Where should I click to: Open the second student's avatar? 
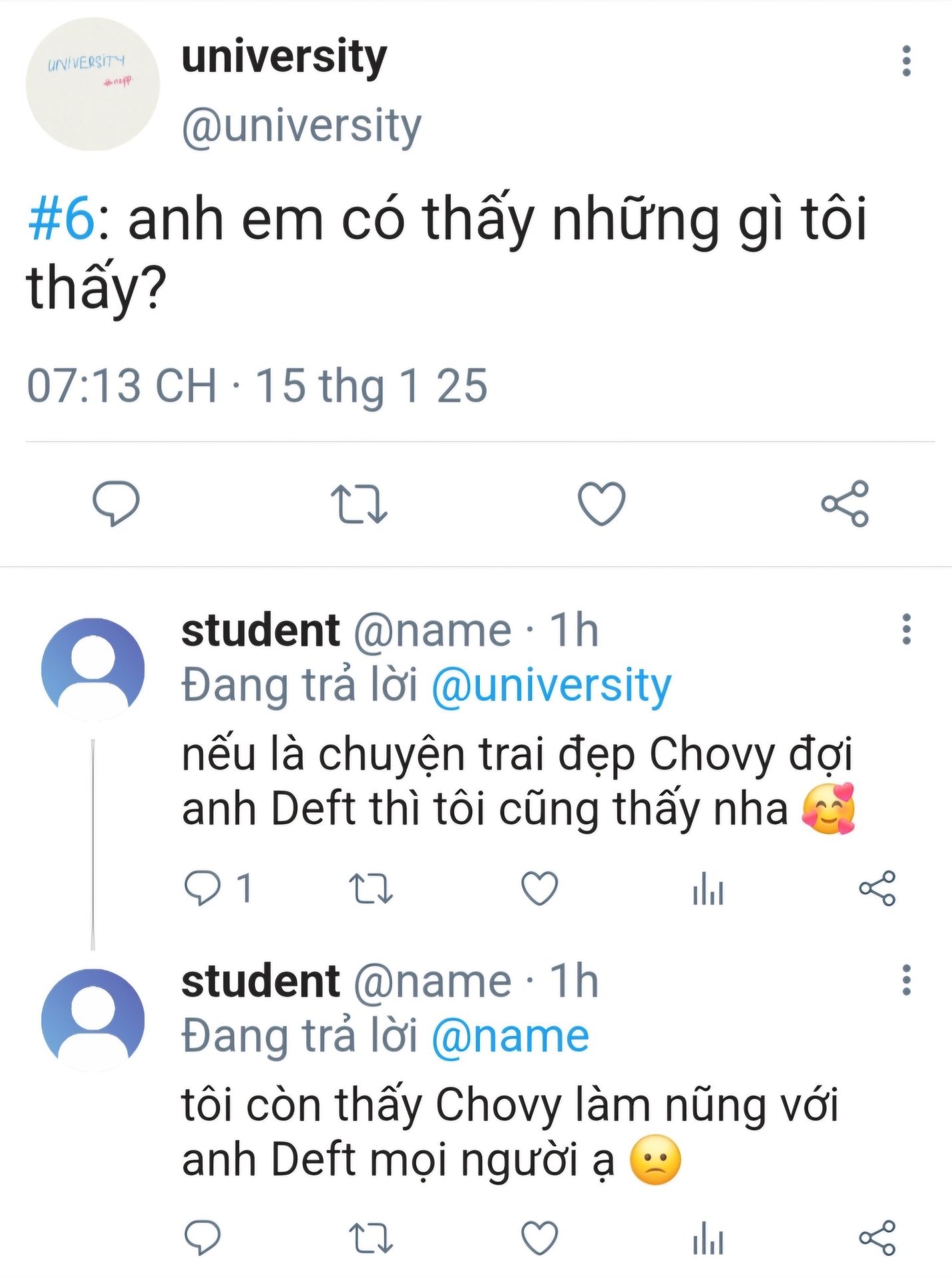click(x=93, y=1020)
